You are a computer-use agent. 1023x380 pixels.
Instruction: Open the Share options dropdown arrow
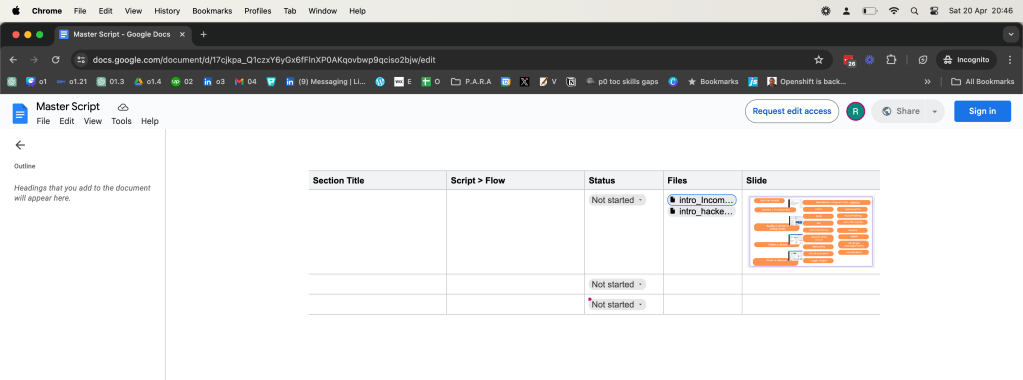(x=934, y=112)
